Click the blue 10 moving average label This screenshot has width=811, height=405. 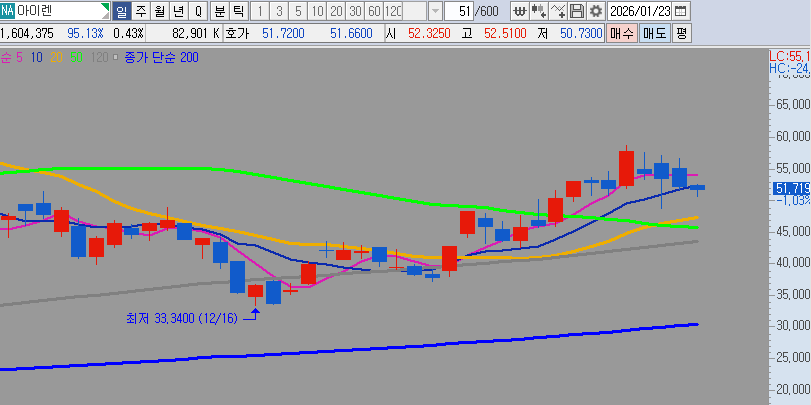pyautogui.click(x=36, y=57)
